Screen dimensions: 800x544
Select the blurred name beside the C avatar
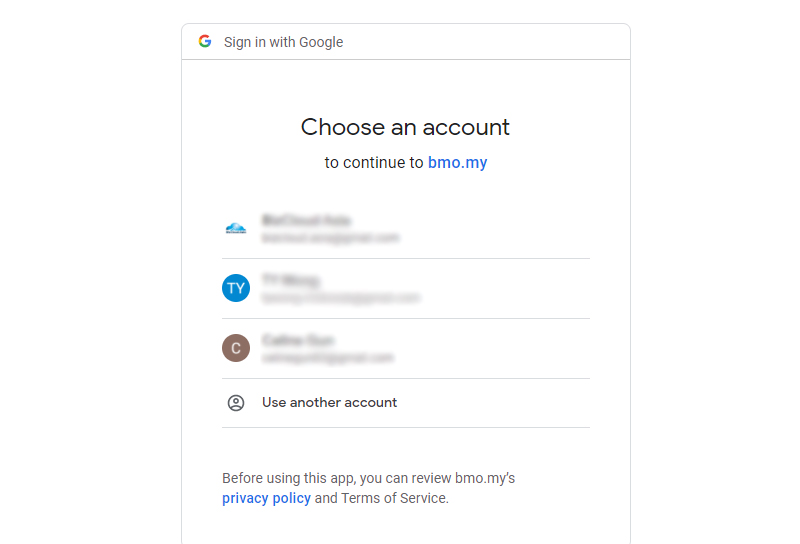[298, 340]
